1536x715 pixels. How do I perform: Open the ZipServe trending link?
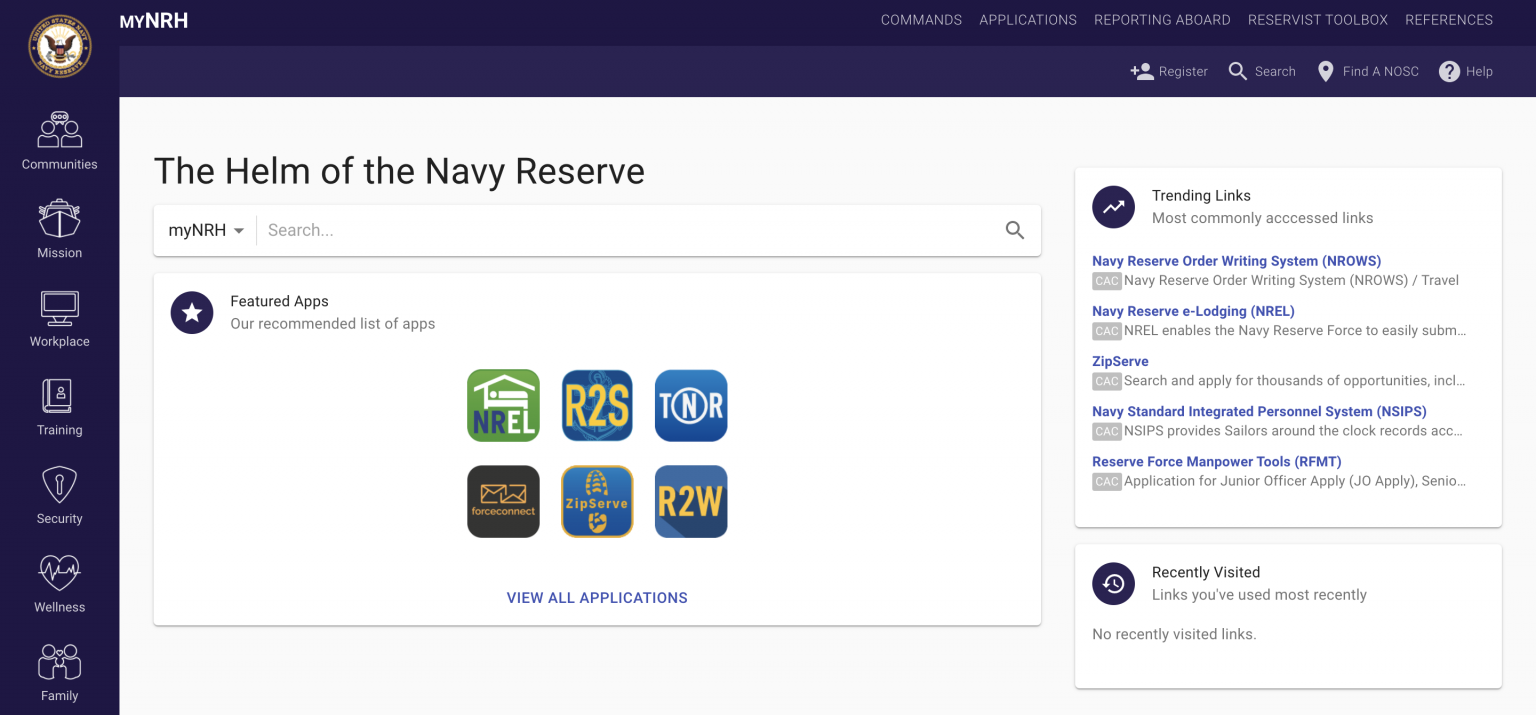[1120, 361]
